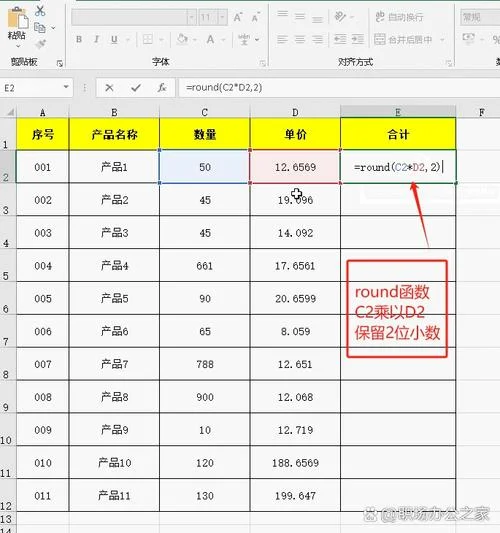Toggle Bold formatting
The image size is (500, 533).
click(x=79, y=39)
